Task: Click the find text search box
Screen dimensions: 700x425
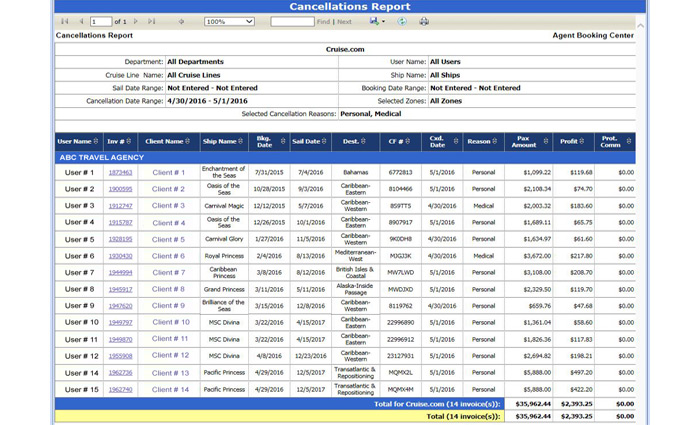Action: coord(292,21)
